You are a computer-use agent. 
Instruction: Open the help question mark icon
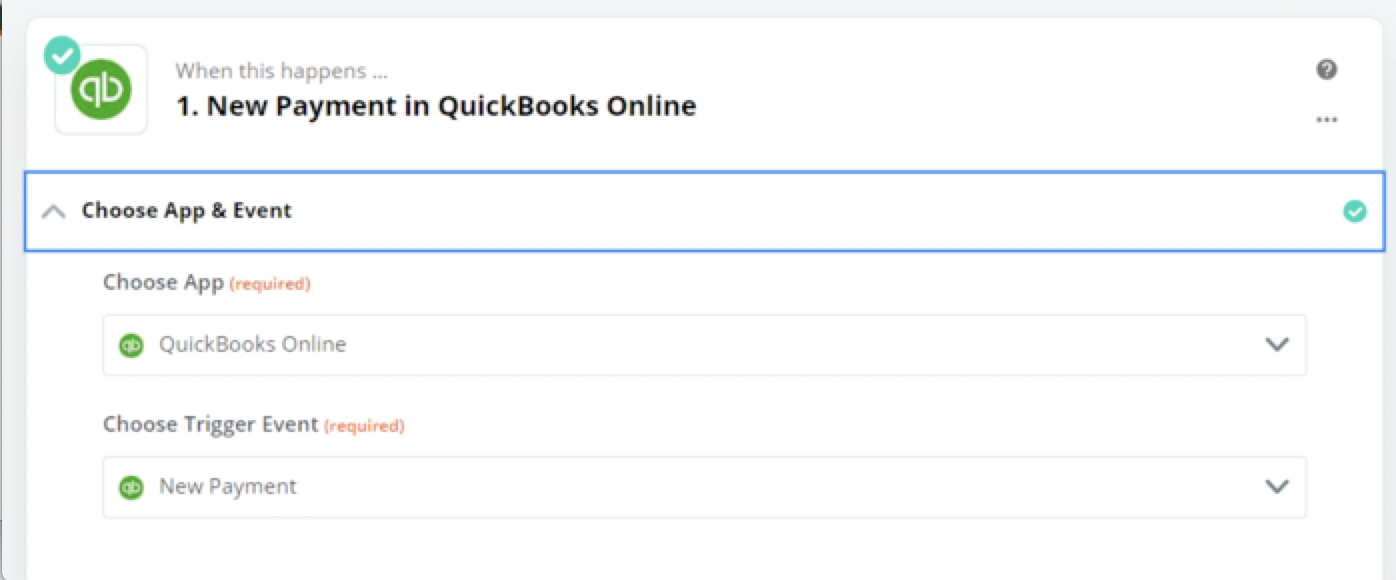pos(1326,69)
